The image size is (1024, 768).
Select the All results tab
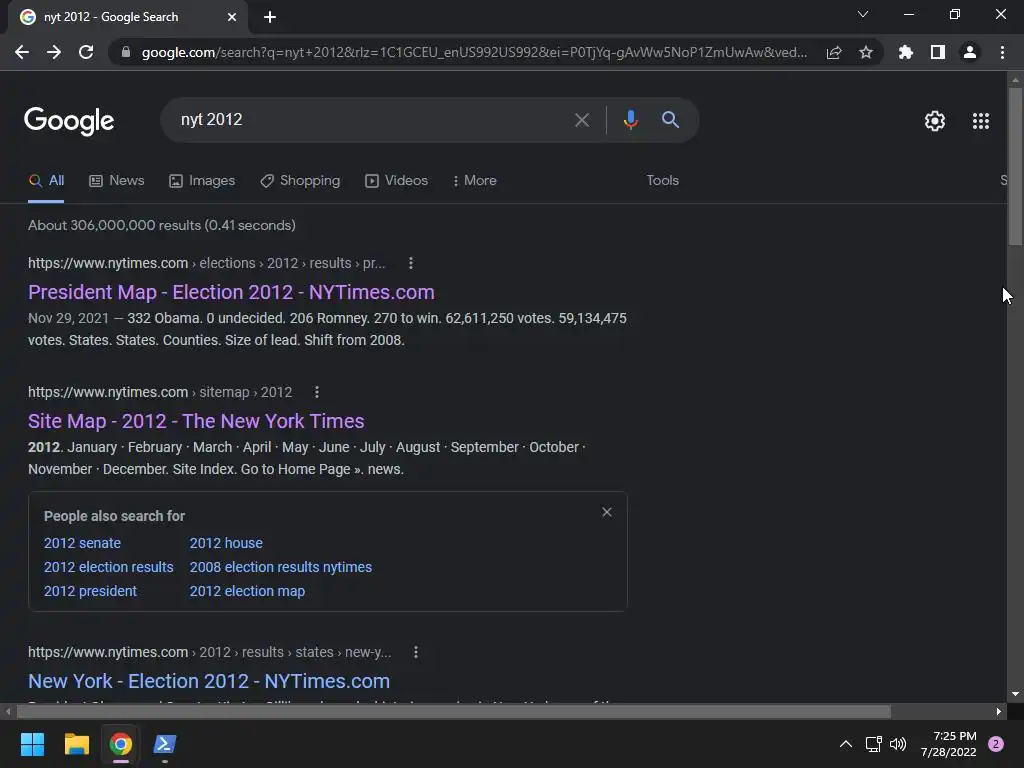point(46,181)
